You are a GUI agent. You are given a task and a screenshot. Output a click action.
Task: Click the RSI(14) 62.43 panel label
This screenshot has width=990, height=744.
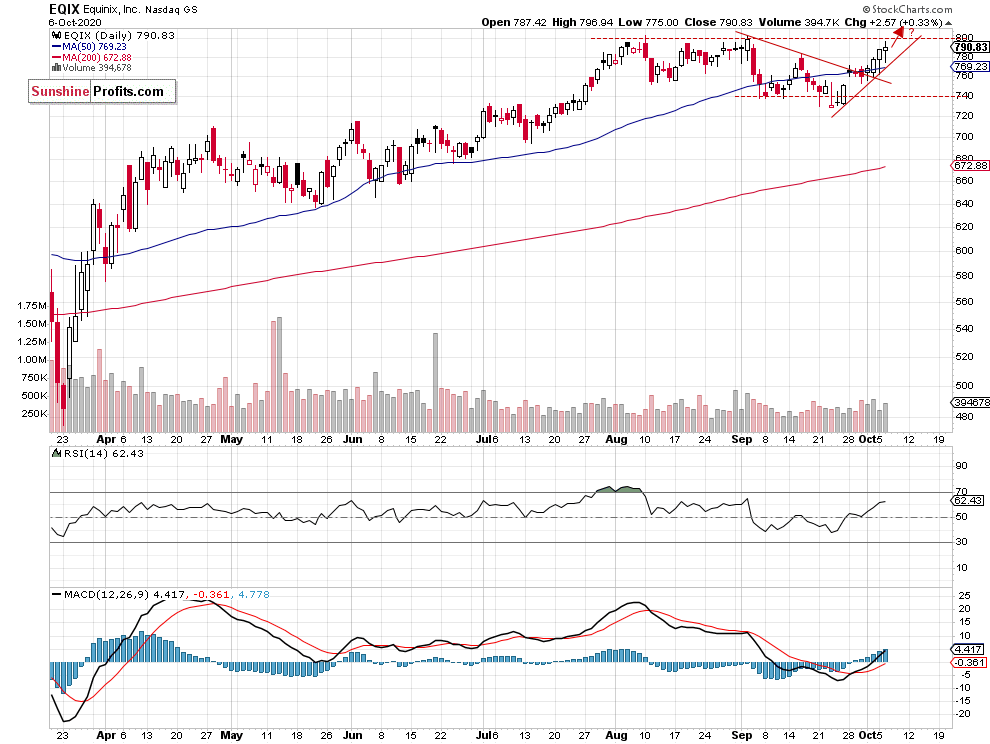pyautogui.click(x=104, y=453)
